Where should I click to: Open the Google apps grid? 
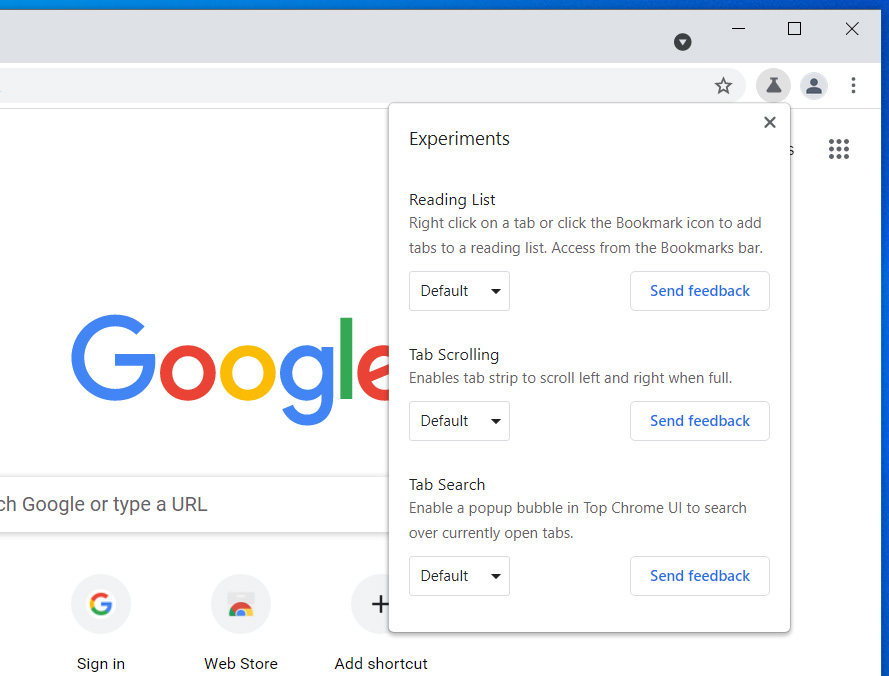click(x=839, y=149)
